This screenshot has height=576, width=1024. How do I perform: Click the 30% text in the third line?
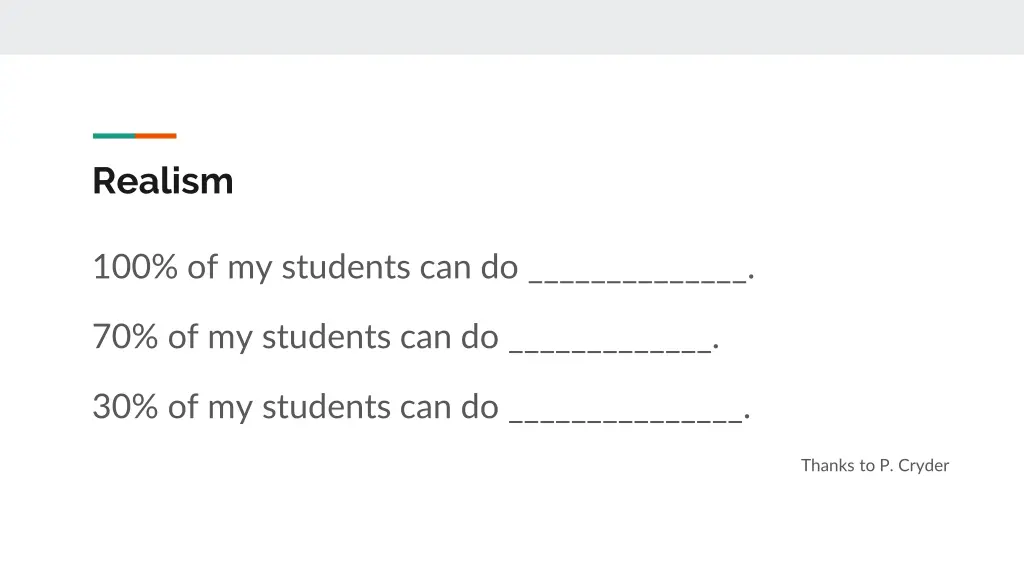[125, 406]
